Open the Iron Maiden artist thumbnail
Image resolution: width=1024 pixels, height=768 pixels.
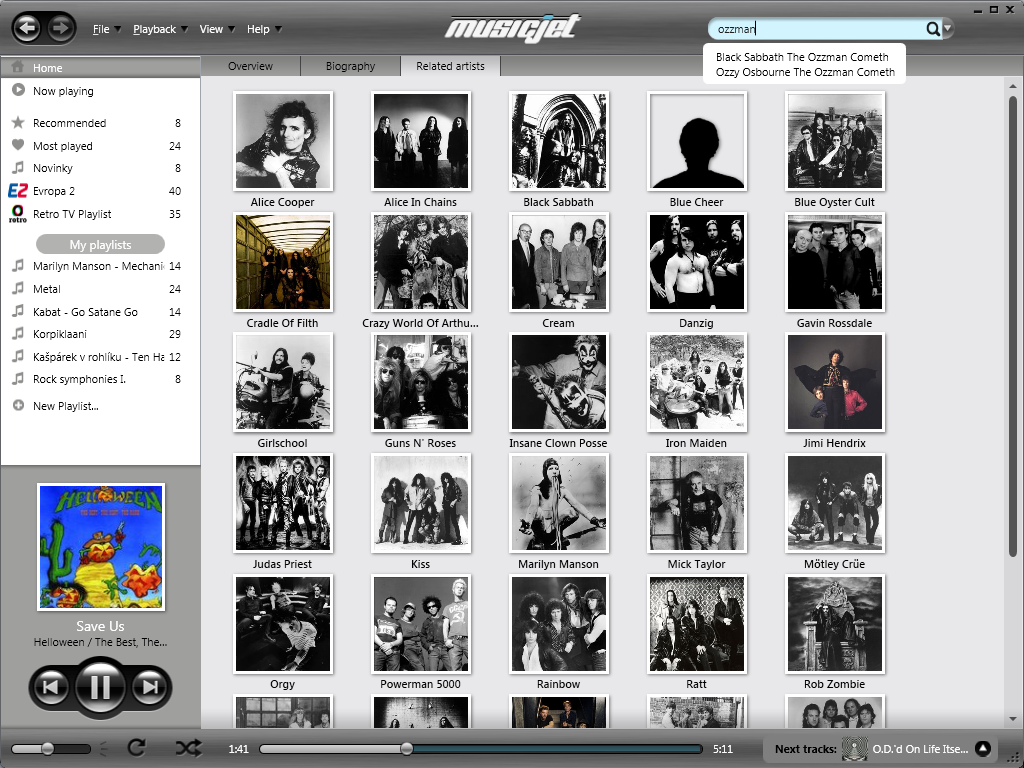[697, 382]
